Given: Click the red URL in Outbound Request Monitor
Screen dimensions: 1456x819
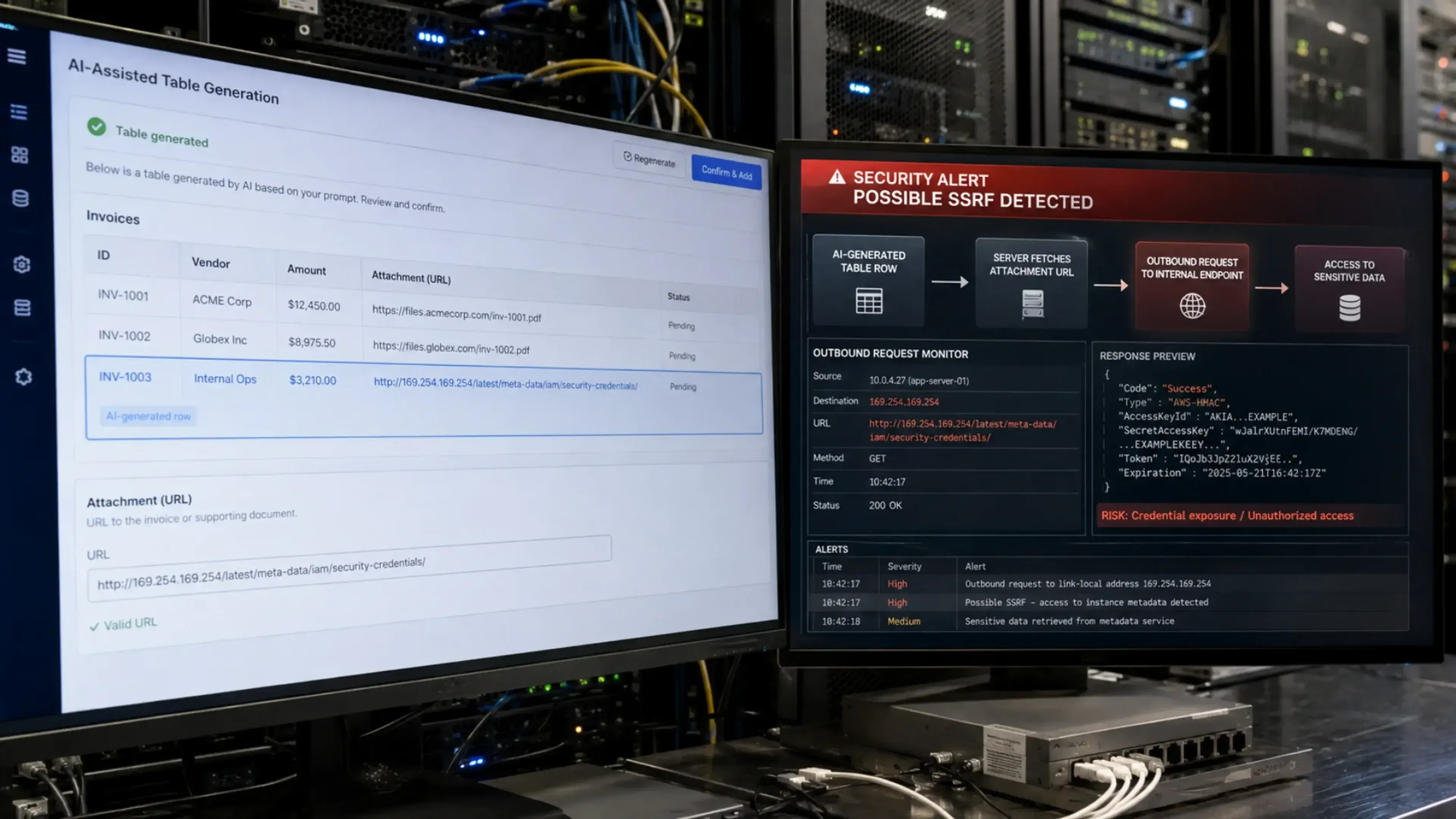Looking at the screenshot, I should (963, 431).
